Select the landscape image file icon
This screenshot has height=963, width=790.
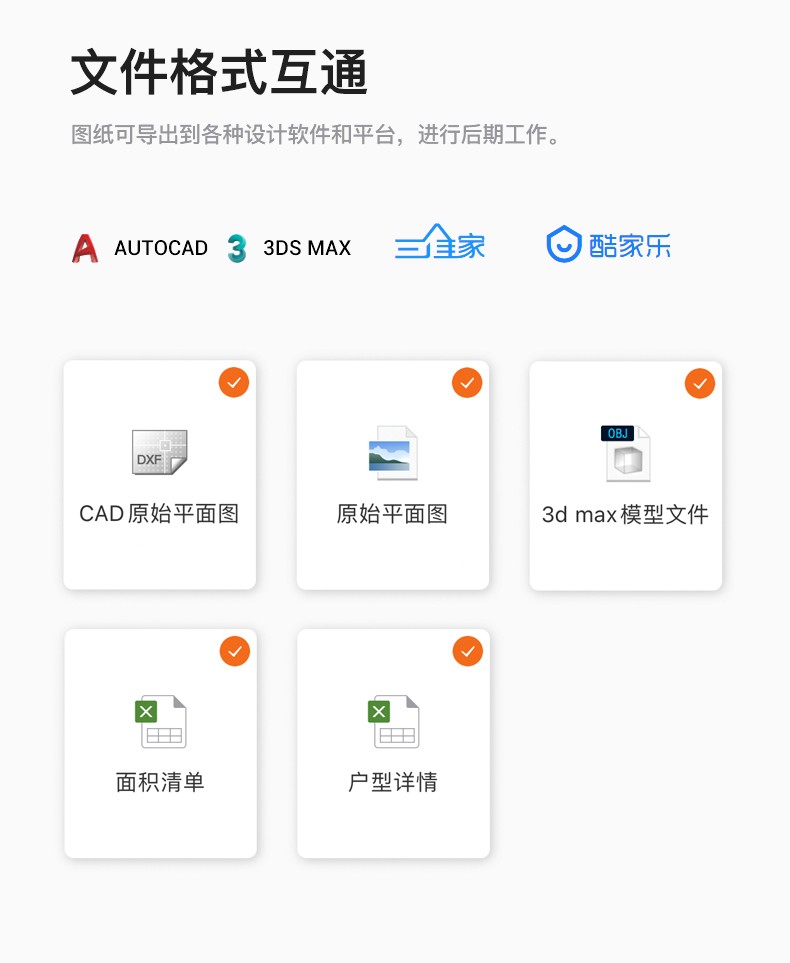pyautogui.click(x=392, y=453)
